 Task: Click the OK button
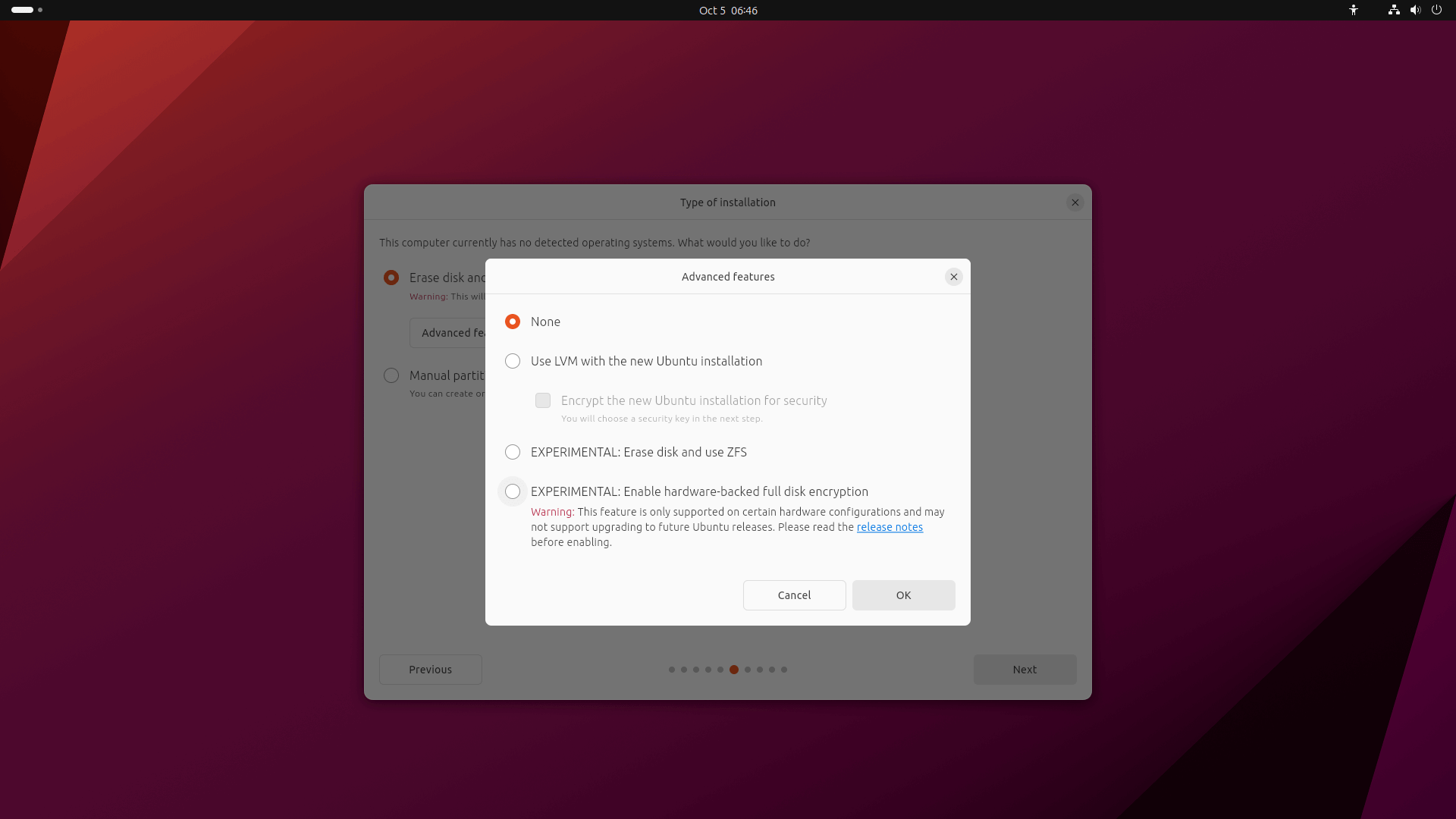click(903, 594)
